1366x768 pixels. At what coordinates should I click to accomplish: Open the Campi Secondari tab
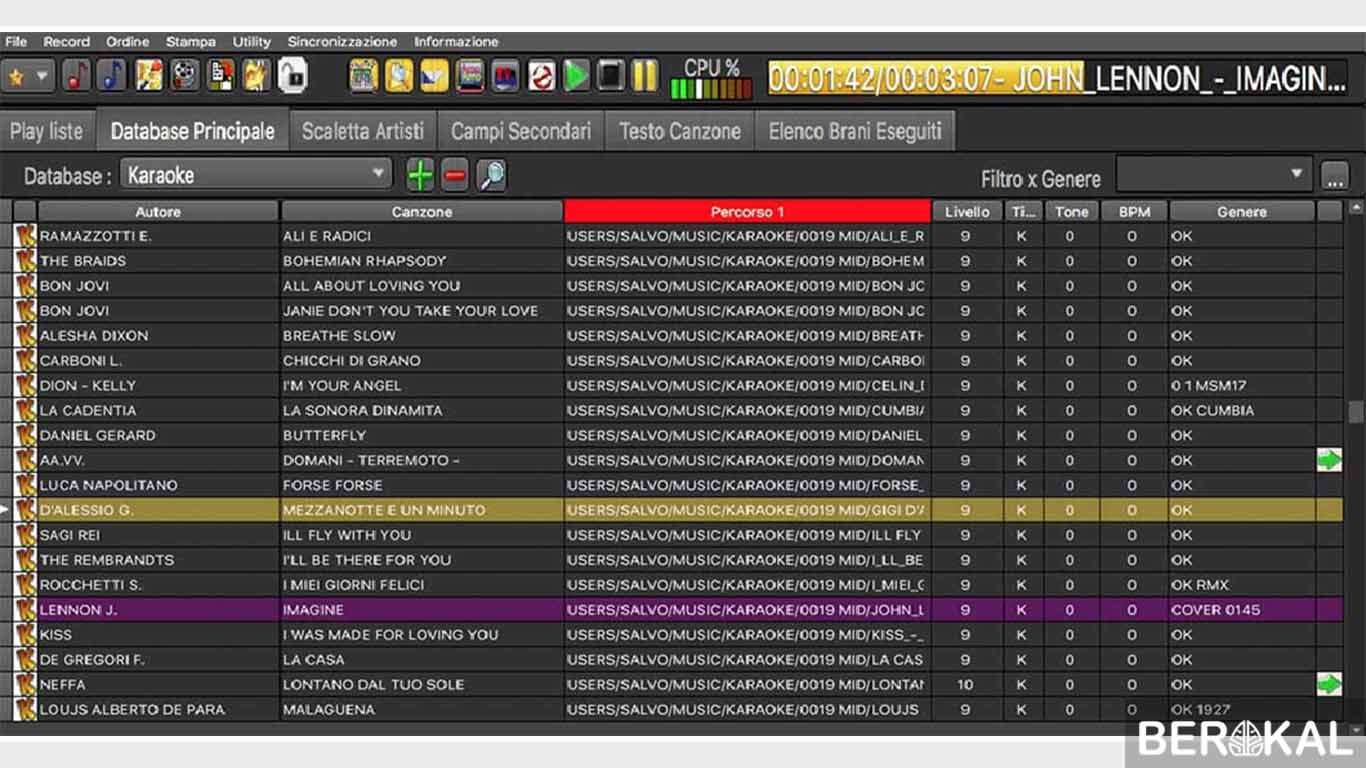(x=521, y=131)
